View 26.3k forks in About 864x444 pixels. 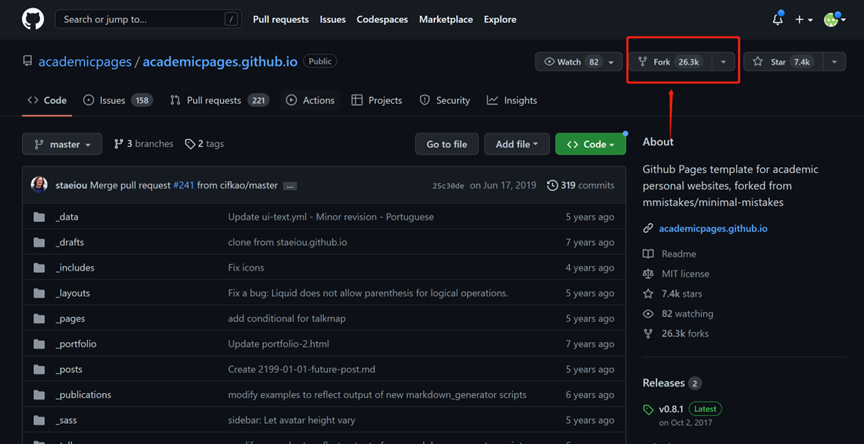676,333
